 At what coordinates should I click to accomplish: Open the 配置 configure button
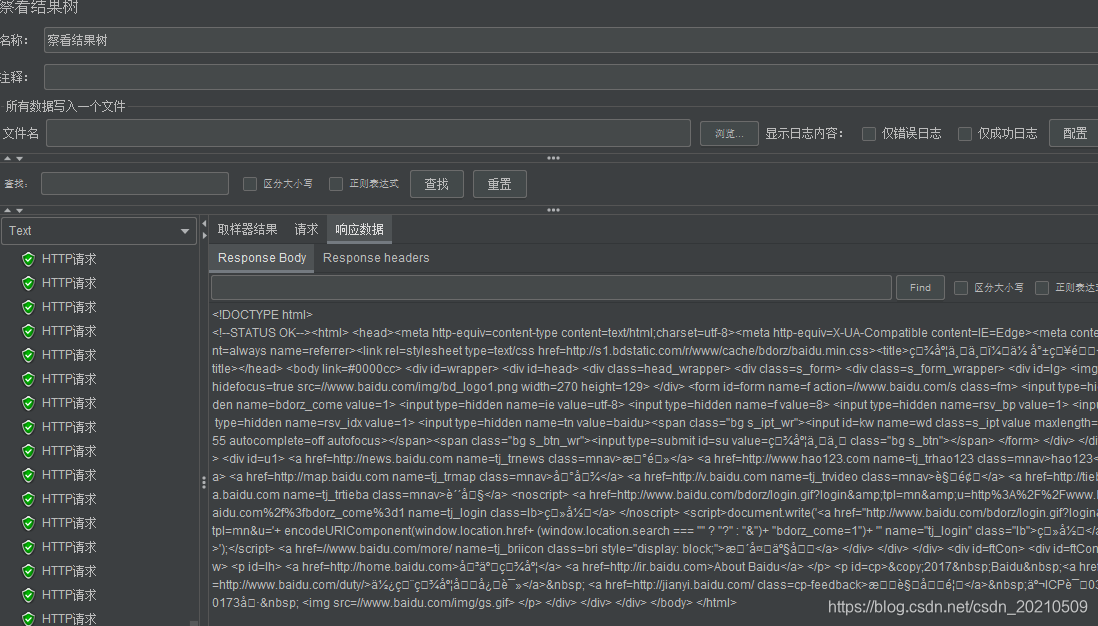[1074, 133]
